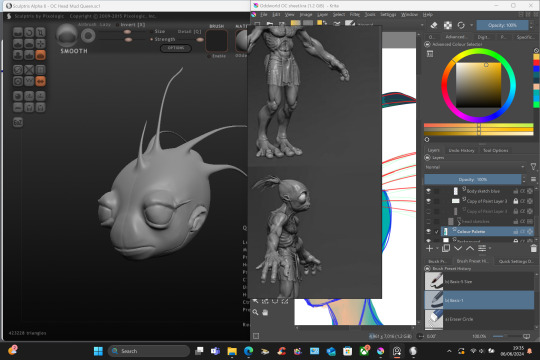Add a new layer with plus icon
The image size is (540, 360).
tap(429, 248)
